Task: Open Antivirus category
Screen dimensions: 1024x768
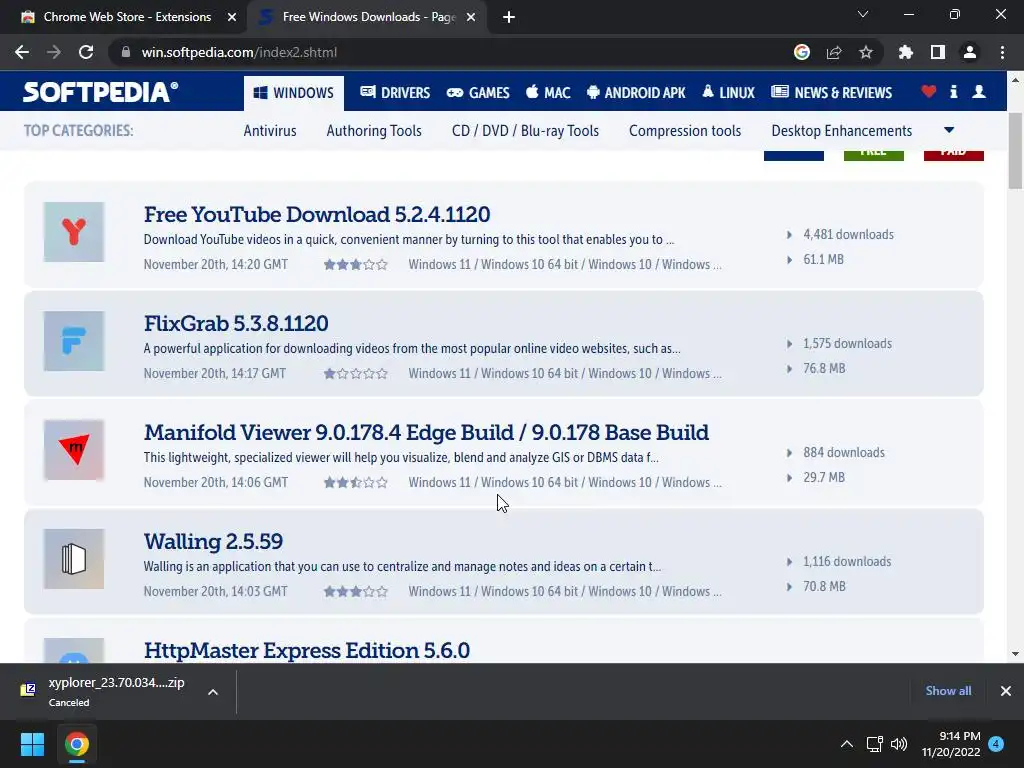Action: pos(270,131)
